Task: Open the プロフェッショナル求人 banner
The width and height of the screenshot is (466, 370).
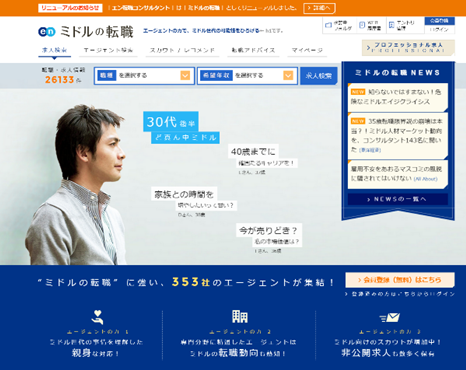Action: click(x=408, y=47)
